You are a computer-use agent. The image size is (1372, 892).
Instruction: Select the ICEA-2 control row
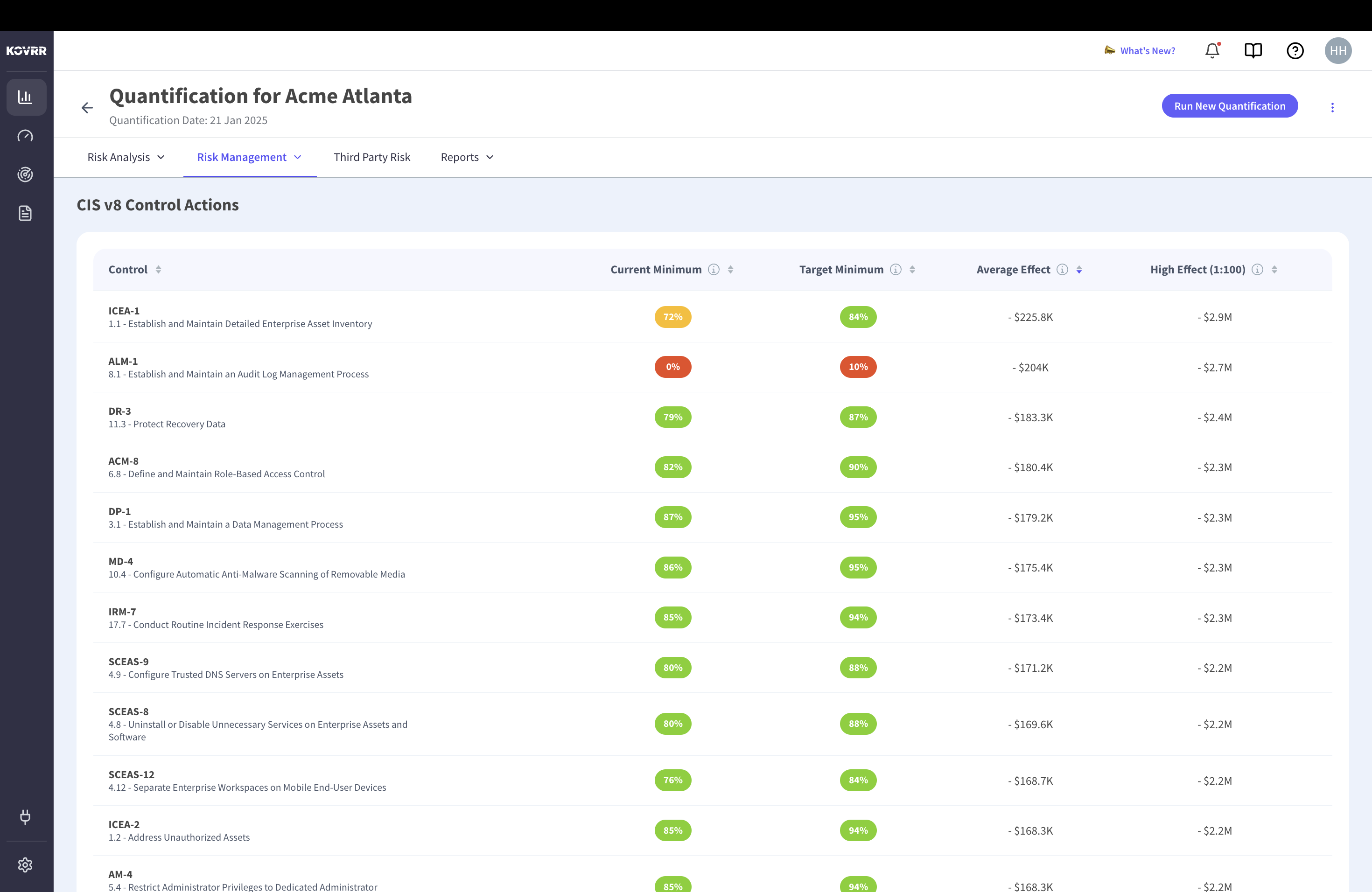coord(713,831)
